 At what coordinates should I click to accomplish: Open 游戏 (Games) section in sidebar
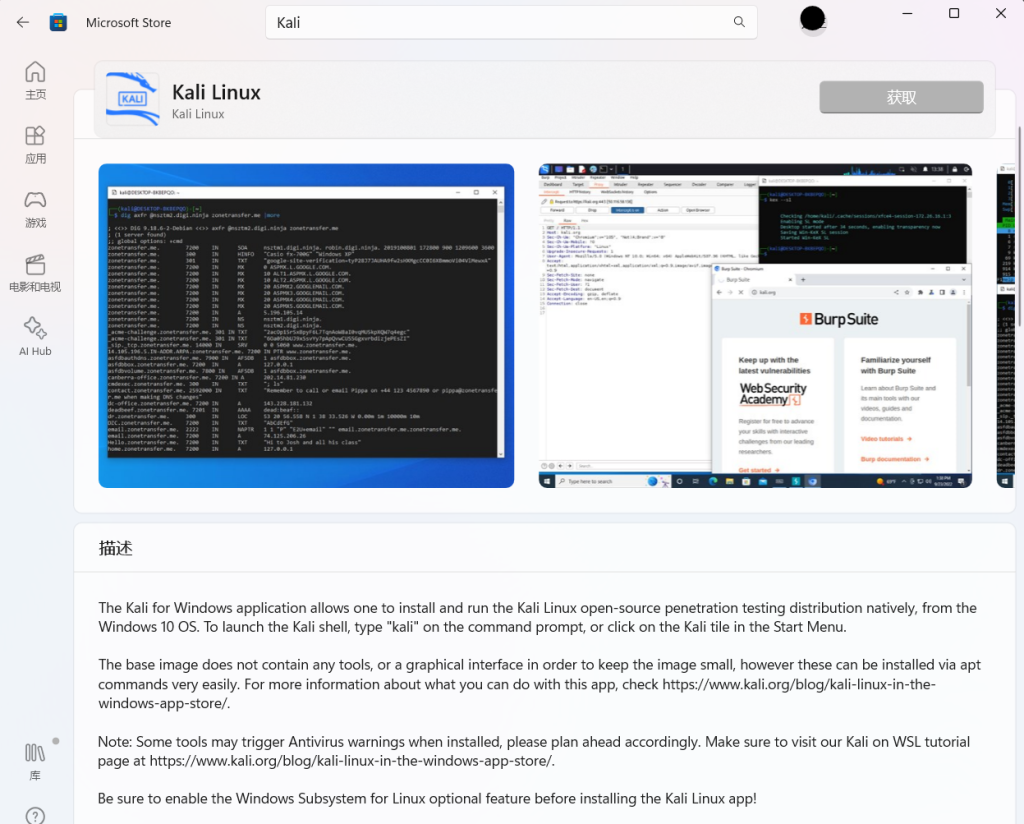(x=35, y=208)
